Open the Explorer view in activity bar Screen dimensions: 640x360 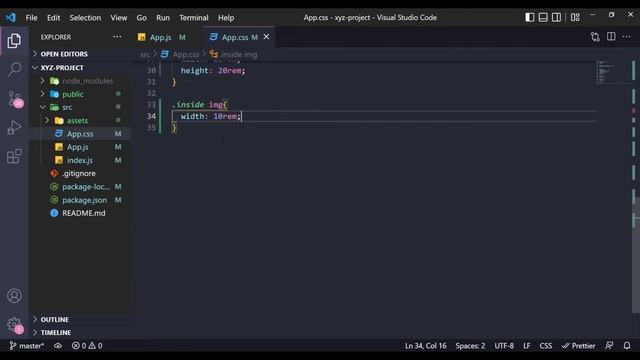(x=14, y=41)
